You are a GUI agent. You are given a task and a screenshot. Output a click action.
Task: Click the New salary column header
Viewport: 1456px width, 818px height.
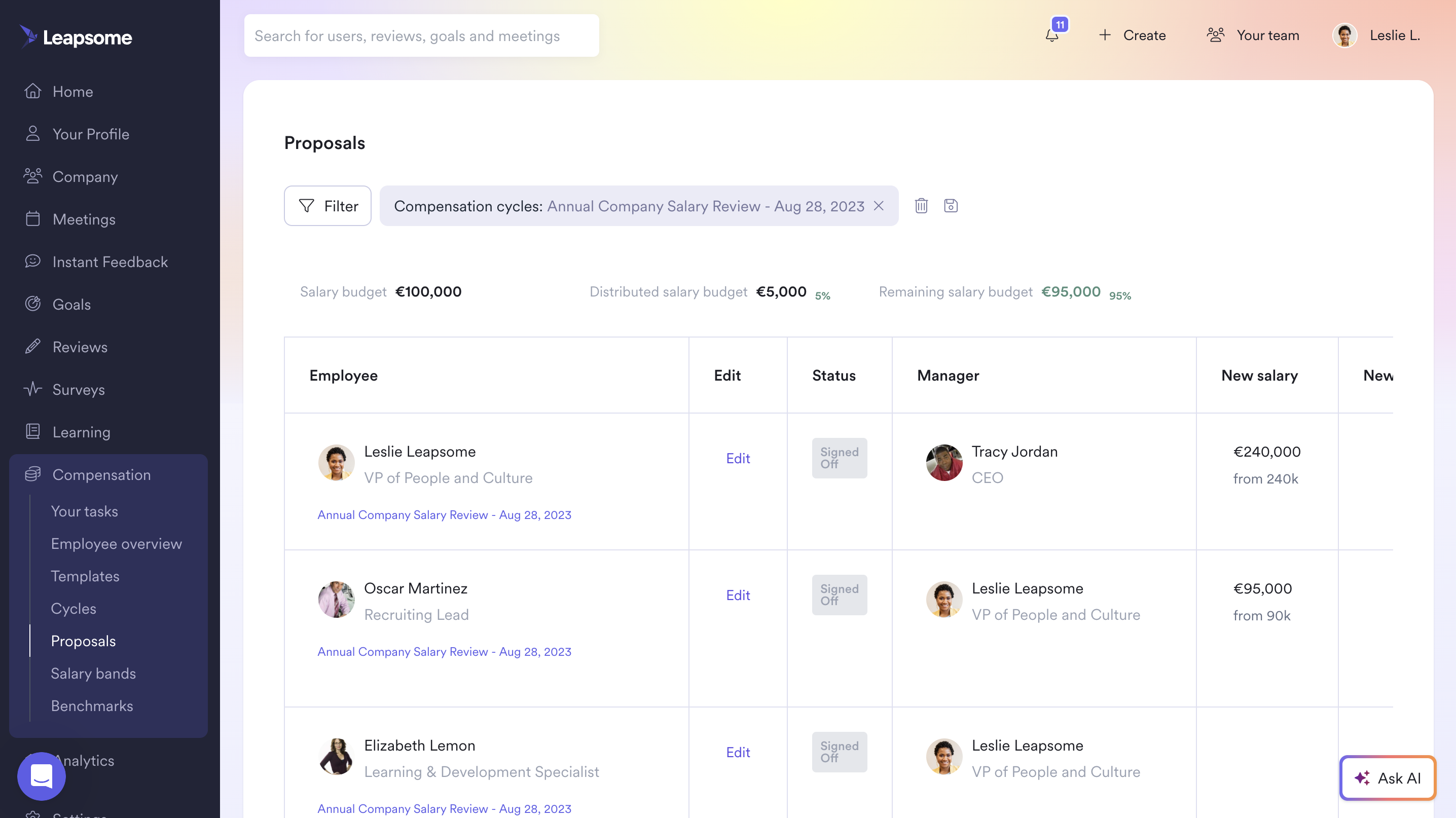point(1259,376)
